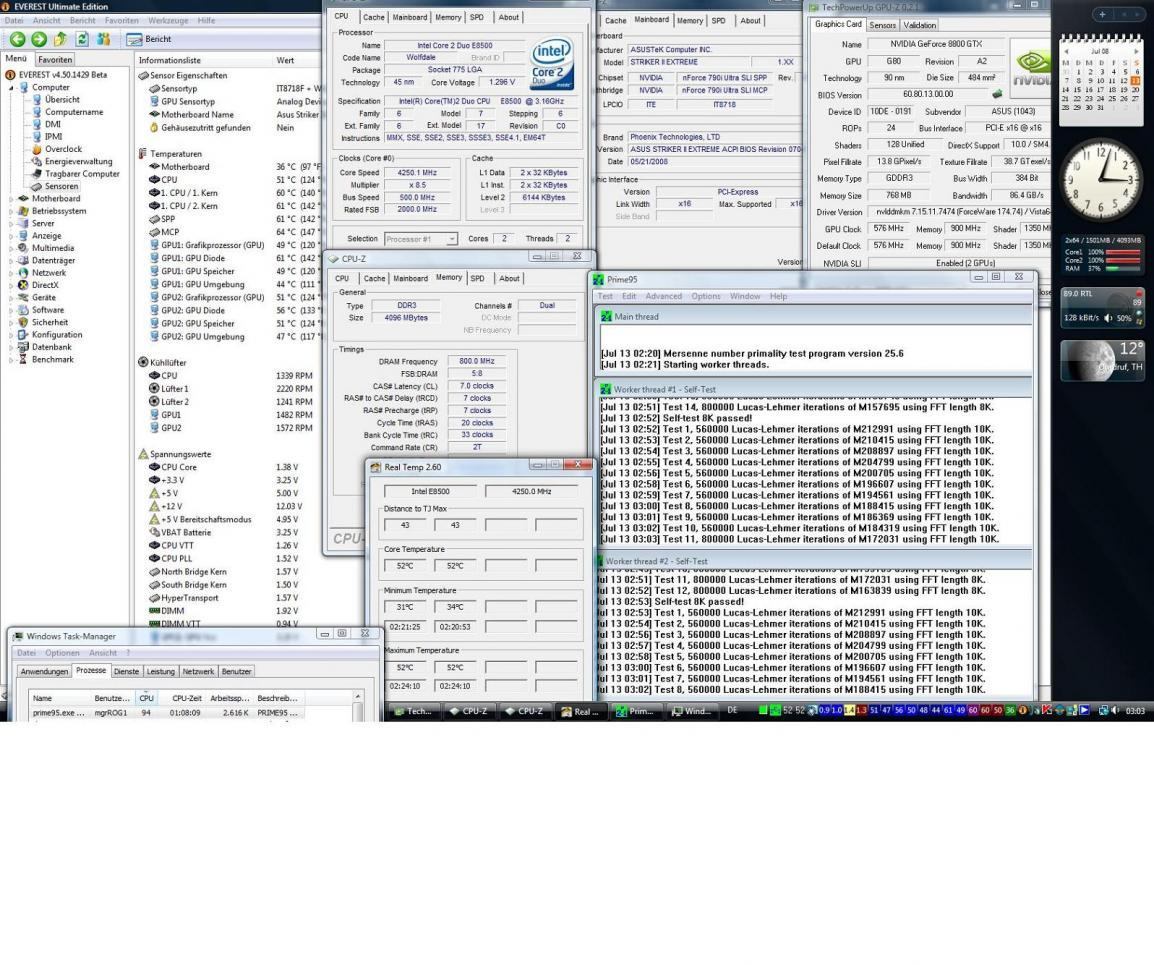Open the Processor #1 selection dropdown in CPU-Z
Image resolution: width=1154 pixels, height=965 pixels.
420,238
